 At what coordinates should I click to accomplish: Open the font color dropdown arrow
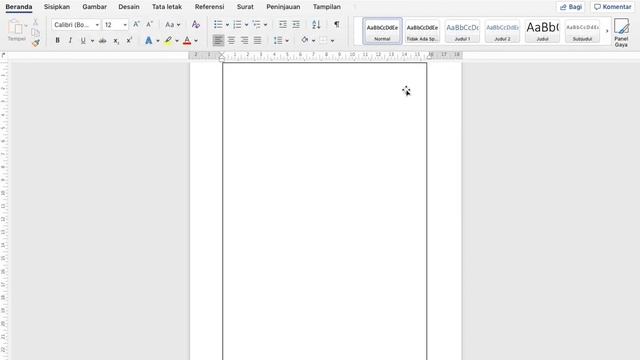click(196, 41)
